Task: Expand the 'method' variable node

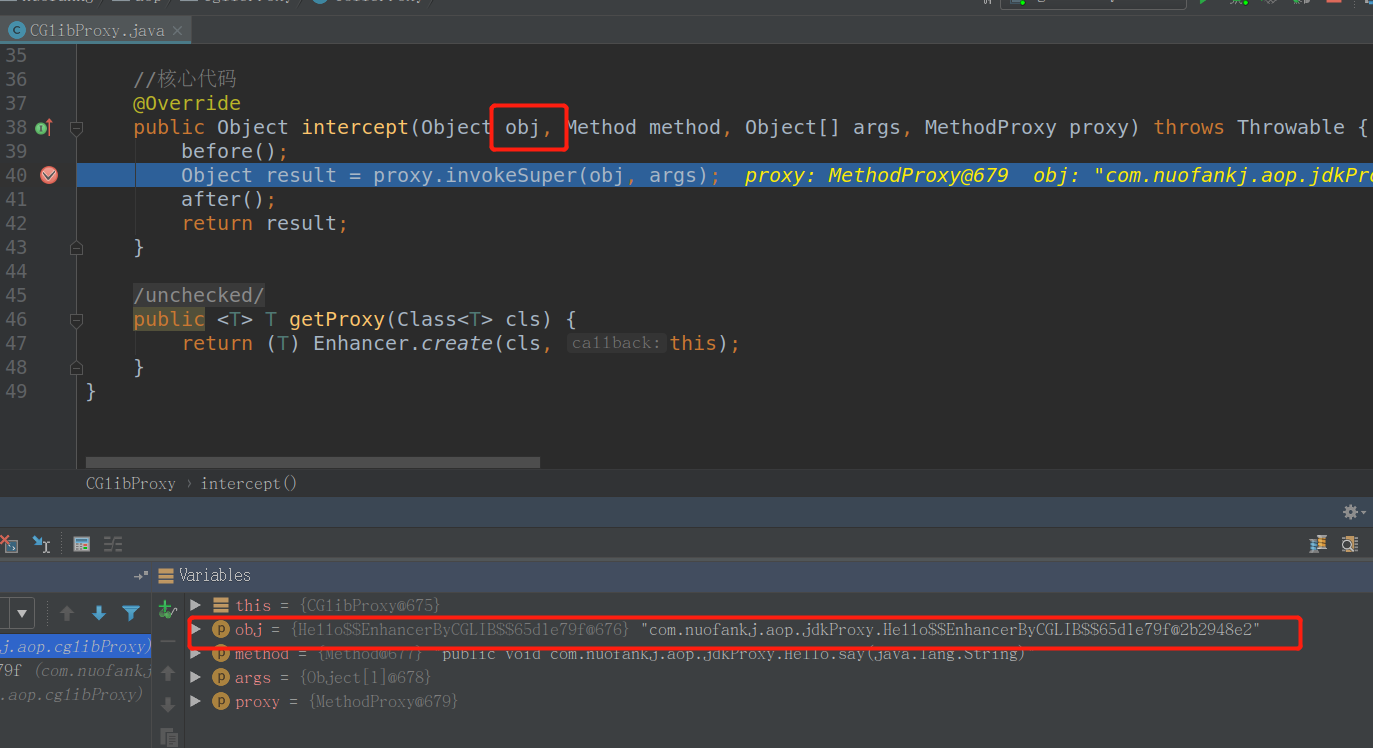Action: [196, 653]
